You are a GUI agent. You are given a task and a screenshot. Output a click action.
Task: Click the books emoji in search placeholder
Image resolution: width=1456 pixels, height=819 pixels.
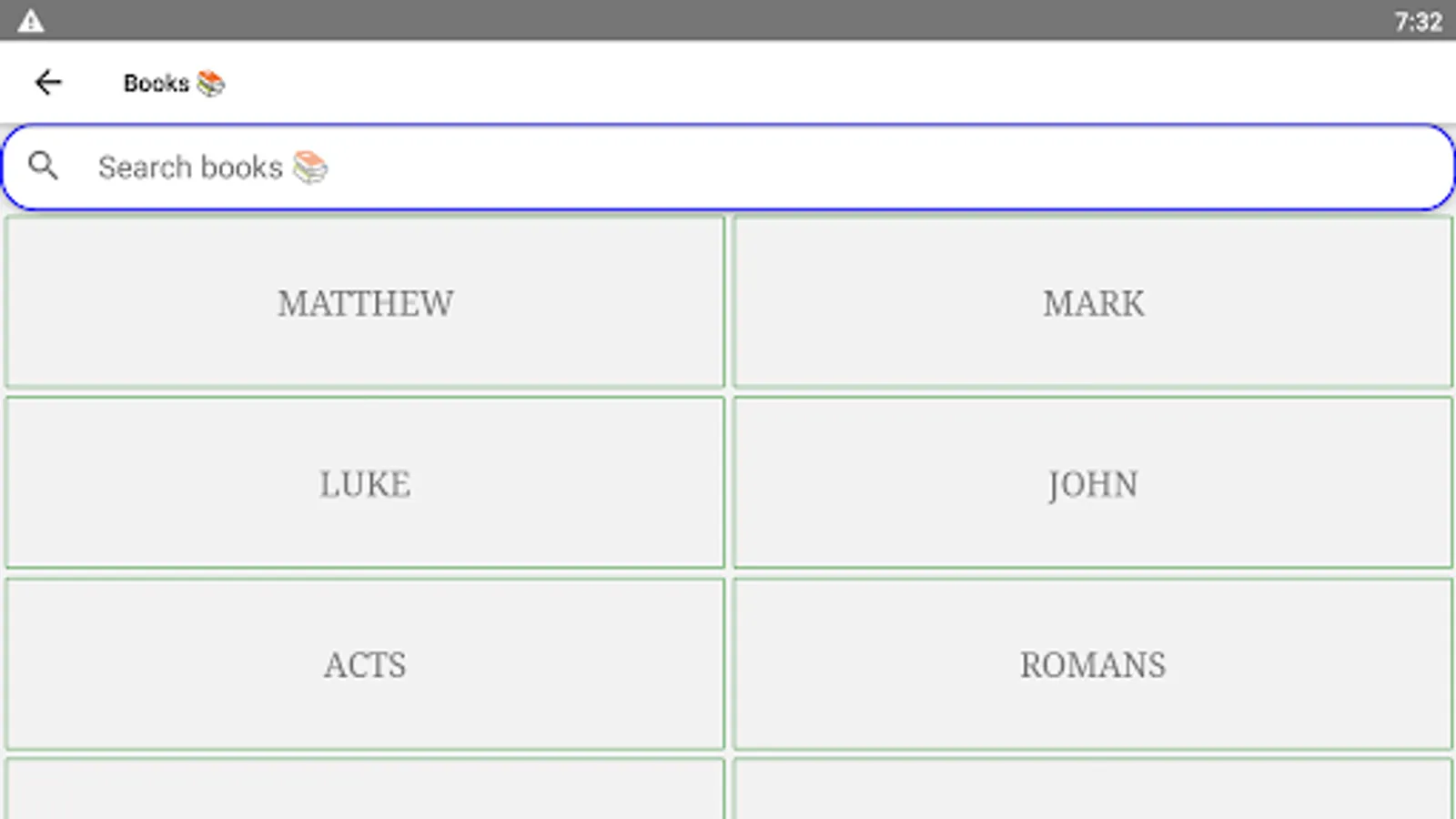tap(310, 167)
